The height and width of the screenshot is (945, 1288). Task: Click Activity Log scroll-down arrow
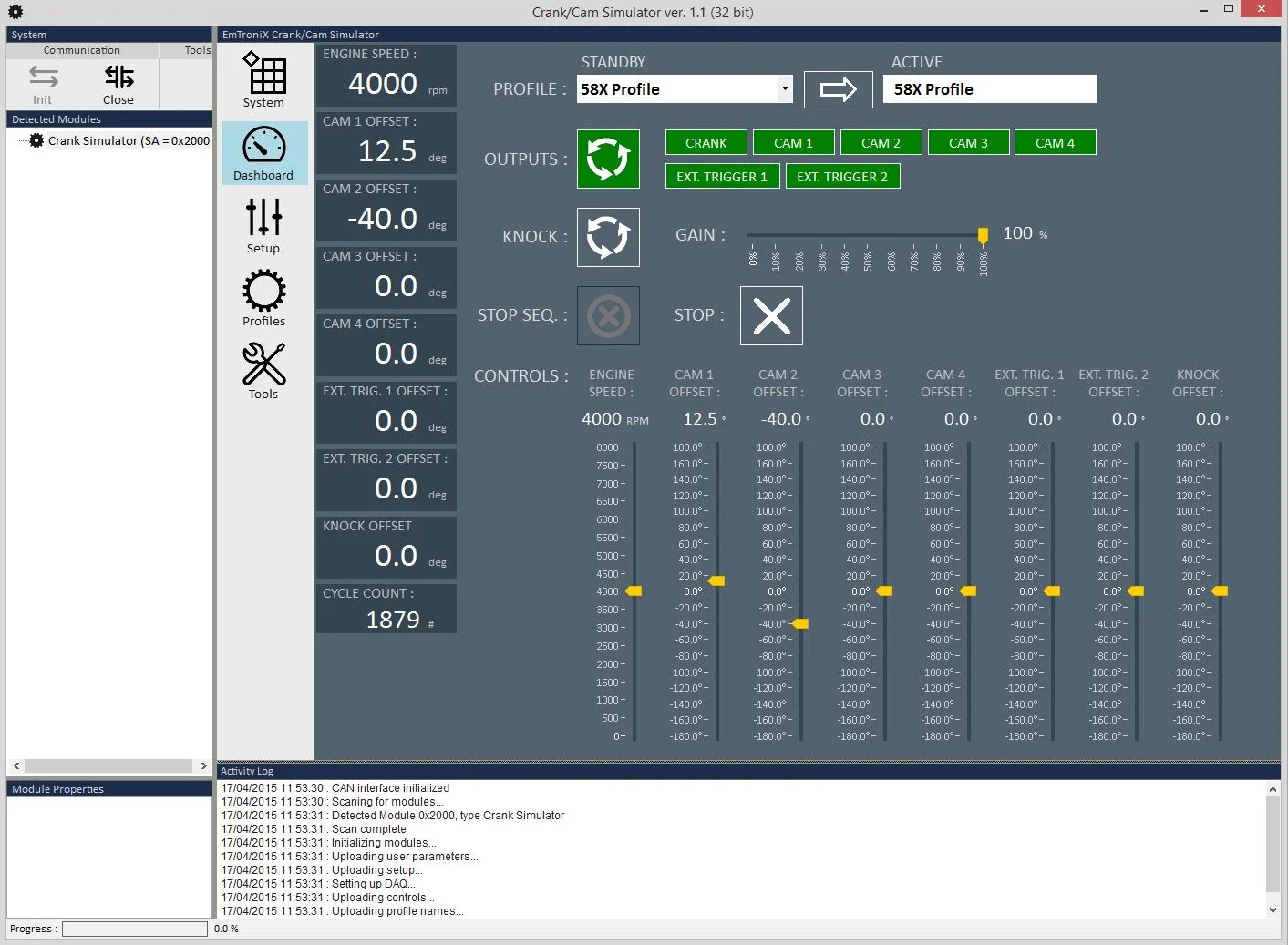1273,909
